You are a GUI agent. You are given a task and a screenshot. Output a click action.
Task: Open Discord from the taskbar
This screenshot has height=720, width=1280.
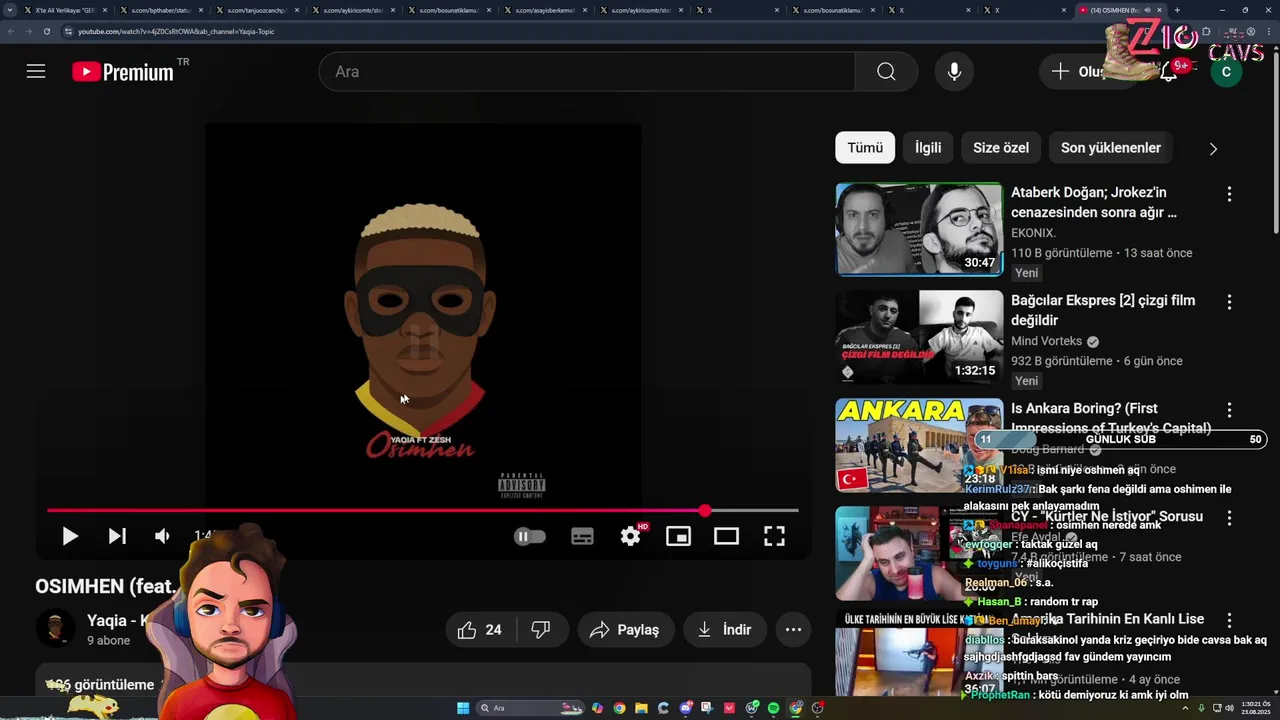click(x=686, y=708)
